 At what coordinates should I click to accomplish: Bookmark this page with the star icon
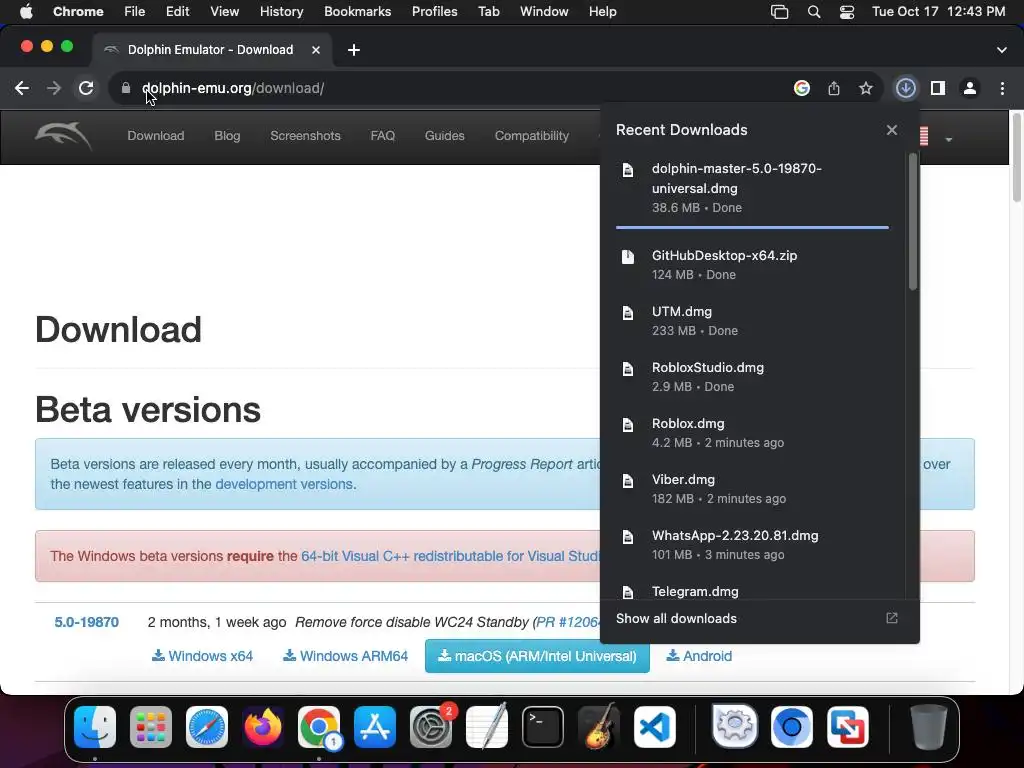(866, 88)
